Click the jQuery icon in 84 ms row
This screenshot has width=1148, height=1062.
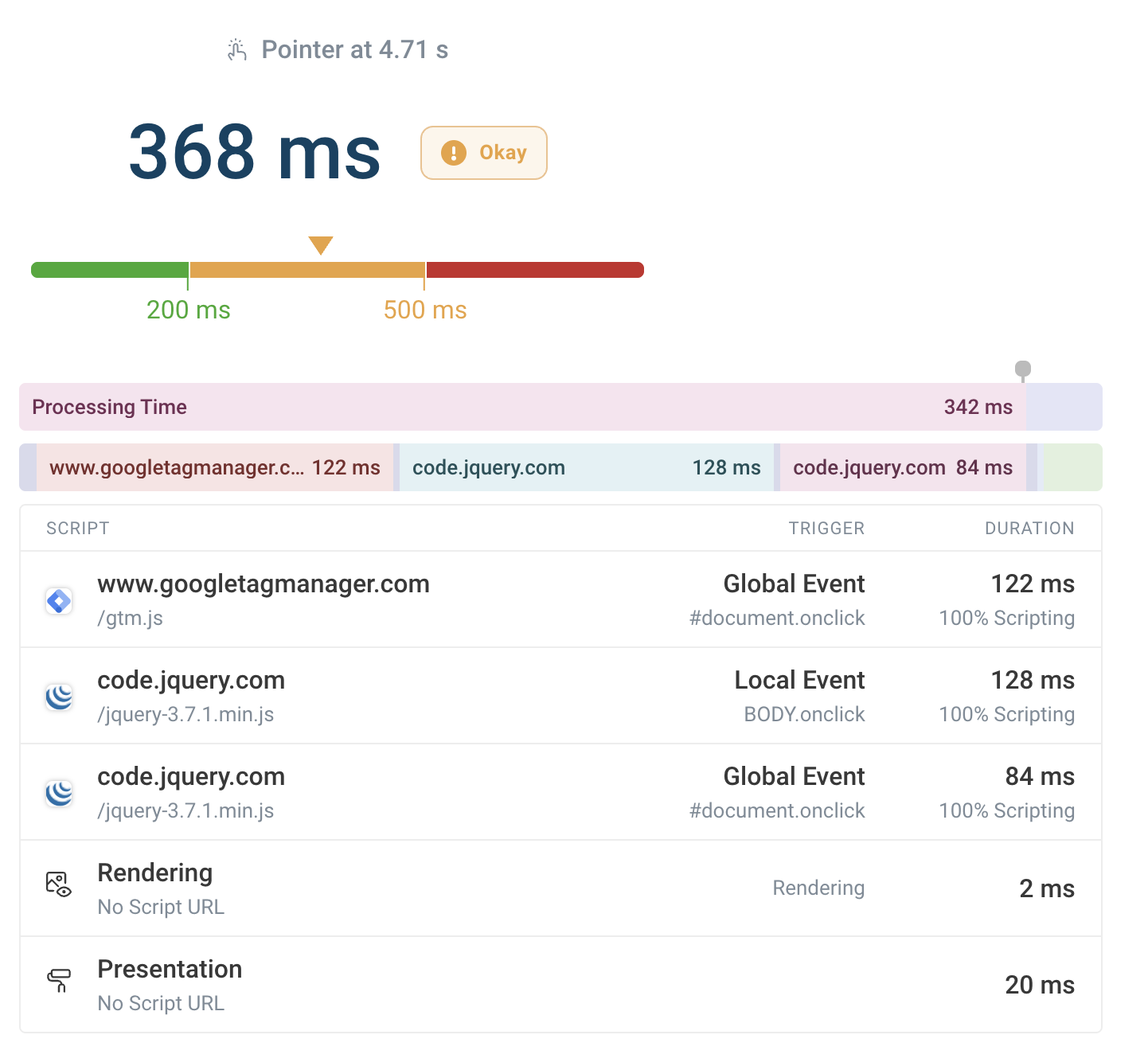tap(59, 793)
